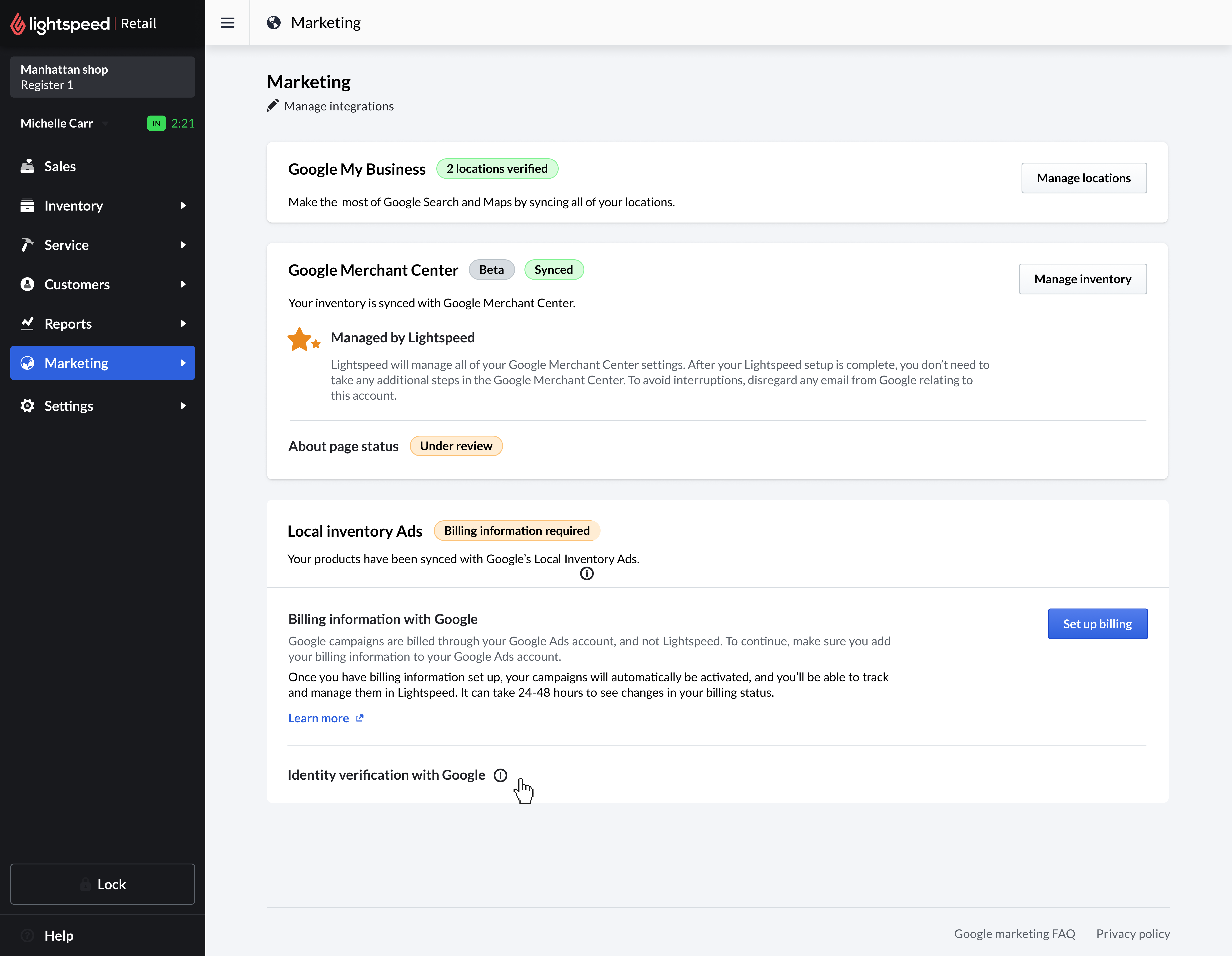Expand the Customers submenu arrow
This screenshot has width=1232, height=956.
(183, 284)
